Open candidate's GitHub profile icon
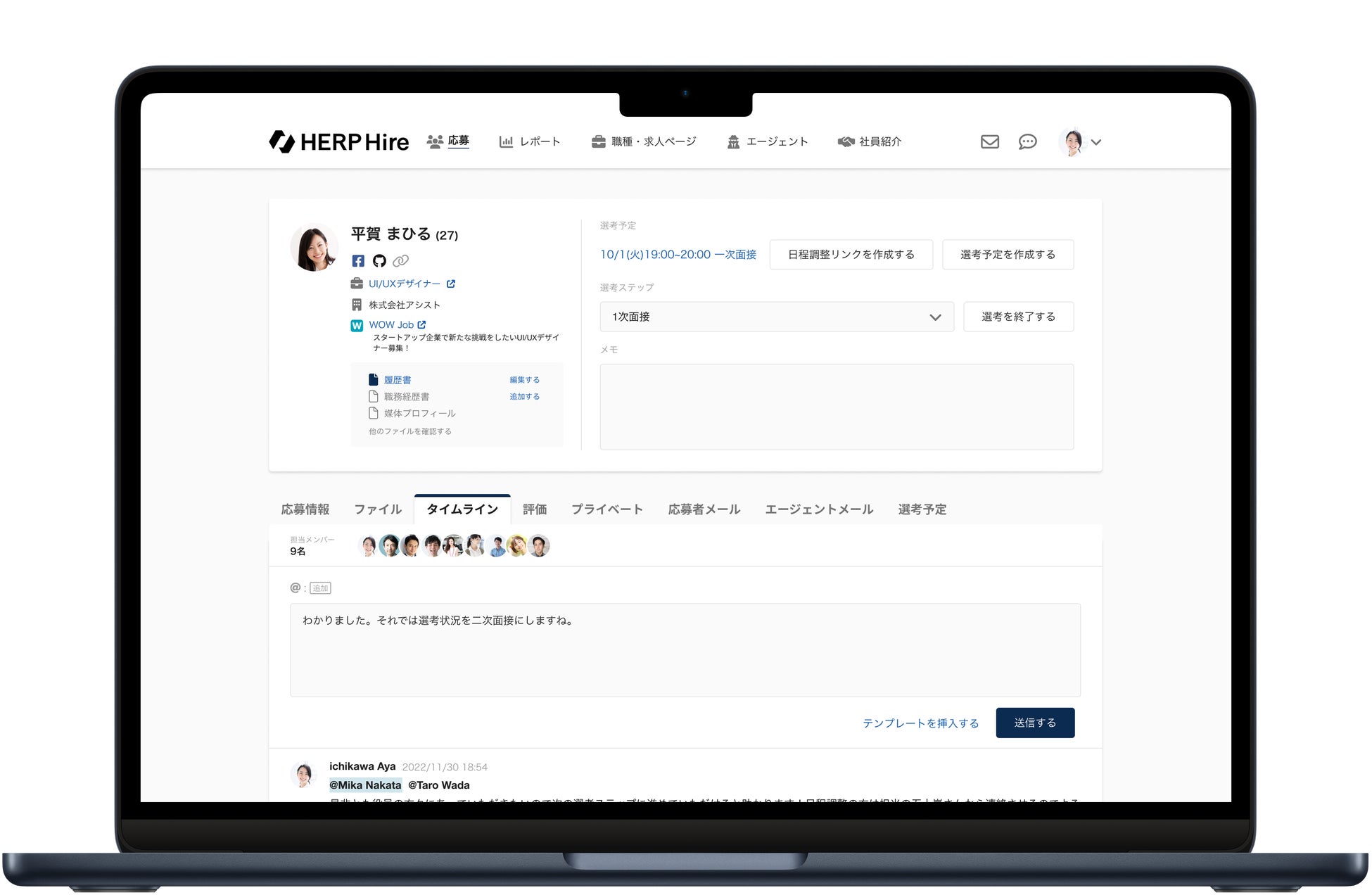Image resolution: width=1372 pixels, height=895 pixels. coord(379,261)
